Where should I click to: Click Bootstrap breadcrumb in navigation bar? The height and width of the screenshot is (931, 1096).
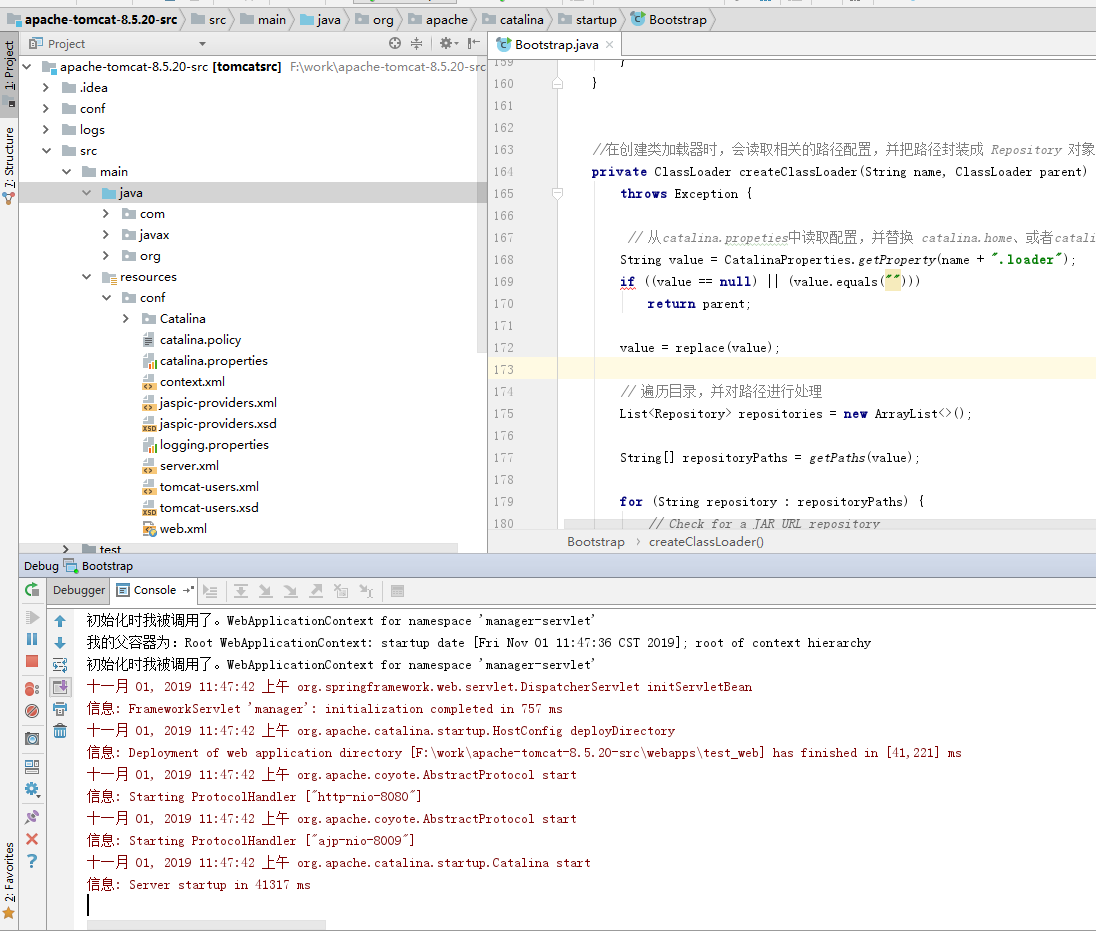(669, 20)
